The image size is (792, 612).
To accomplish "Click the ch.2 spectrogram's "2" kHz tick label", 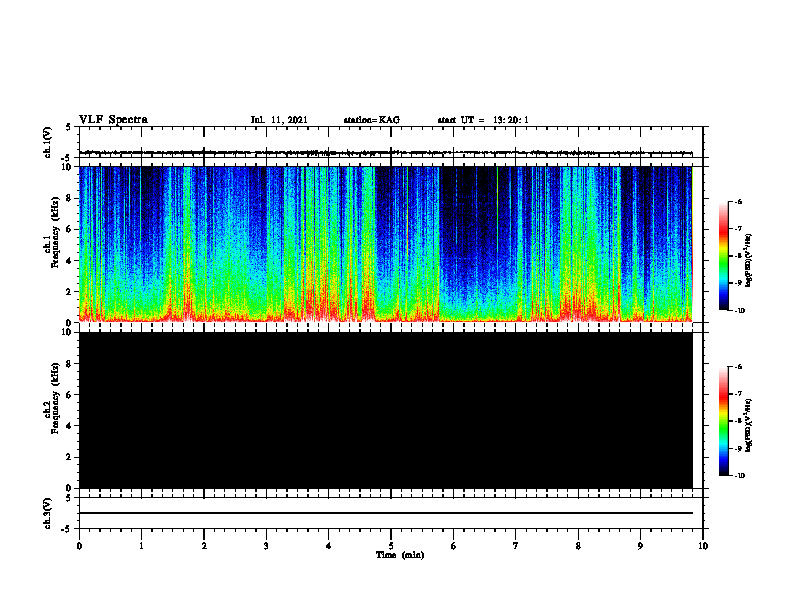I will tap(69, 457).
